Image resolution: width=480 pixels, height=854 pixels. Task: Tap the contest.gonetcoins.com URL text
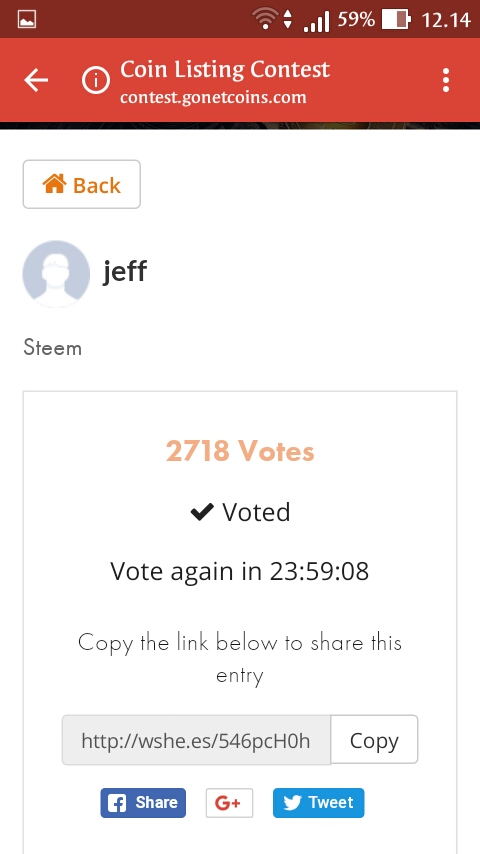[213, 97]
